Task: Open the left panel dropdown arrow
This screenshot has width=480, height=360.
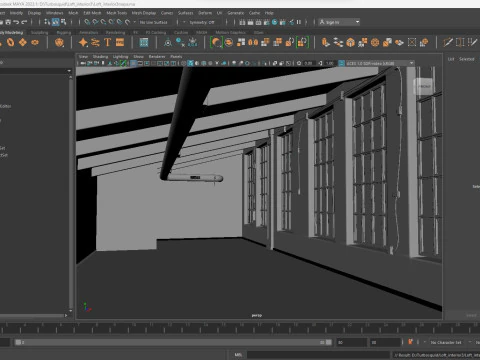Action: [69, 71]
